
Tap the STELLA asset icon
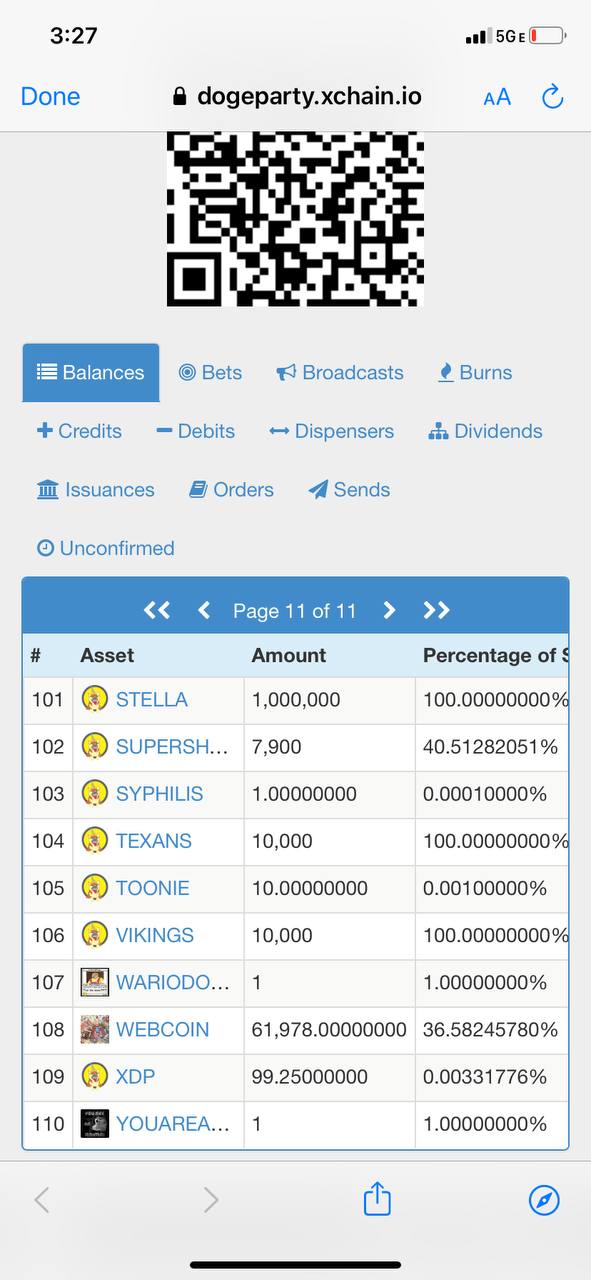tap(95, 699)
